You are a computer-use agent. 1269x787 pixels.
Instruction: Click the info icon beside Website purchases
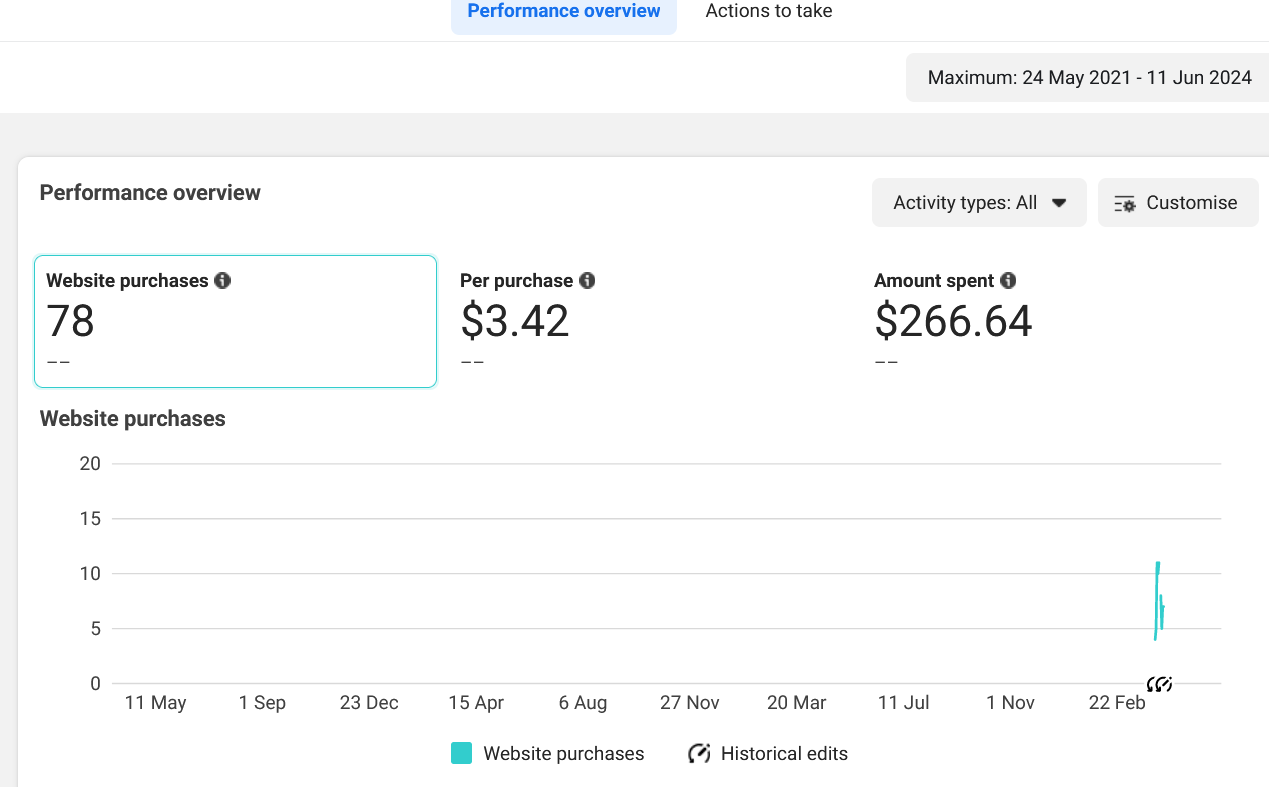click(x=223, y=281)
